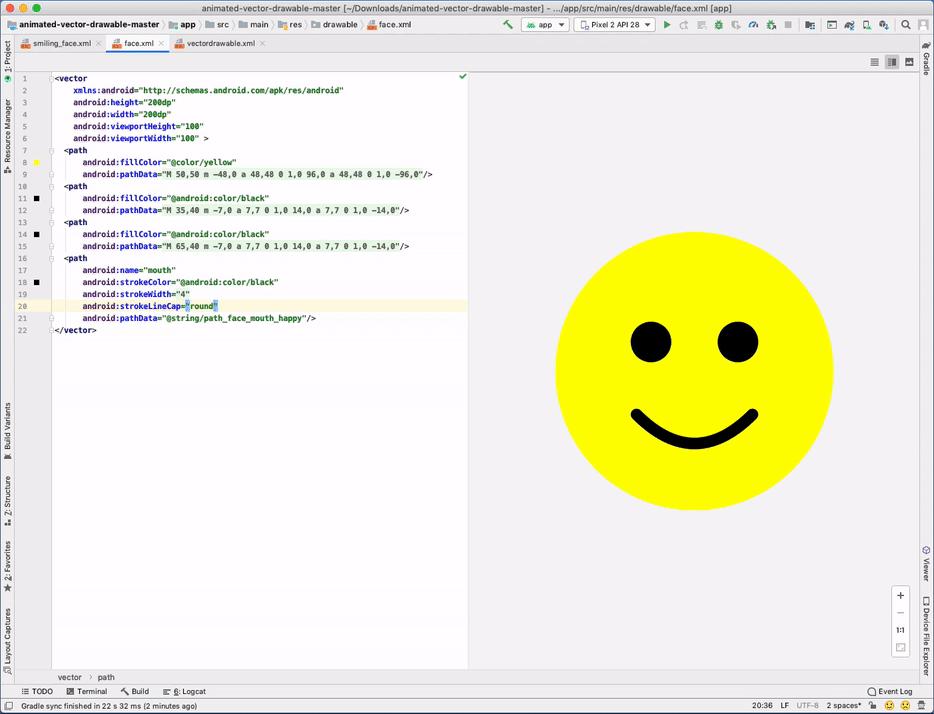The image size is (934, 714).
Task: Switch to the vectordrawable.xml tab
Action: pos(220,44)
